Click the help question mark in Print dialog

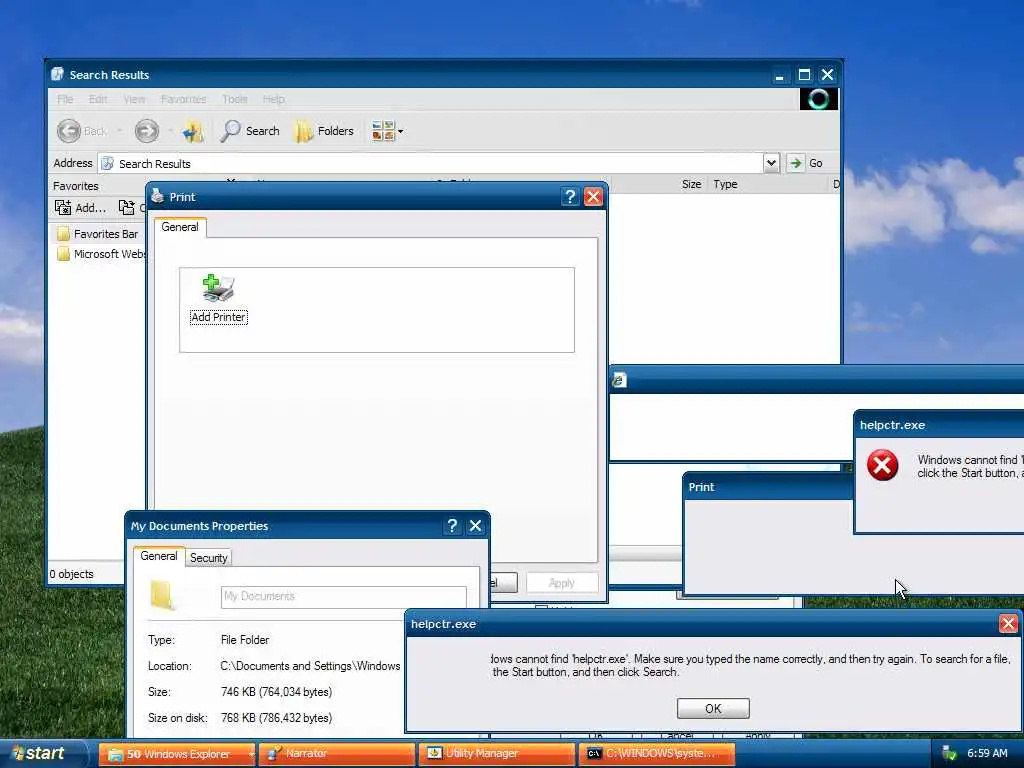[570, 197]
